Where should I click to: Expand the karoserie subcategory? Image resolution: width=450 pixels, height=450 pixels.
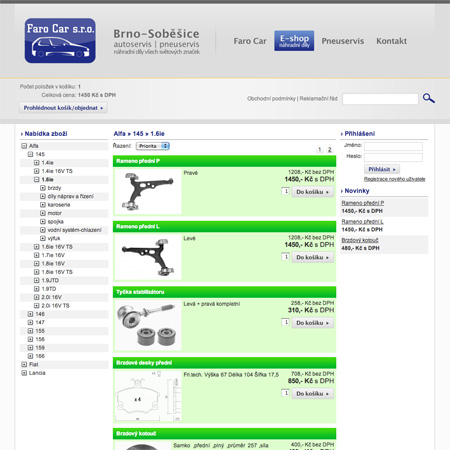pos(43,205)
